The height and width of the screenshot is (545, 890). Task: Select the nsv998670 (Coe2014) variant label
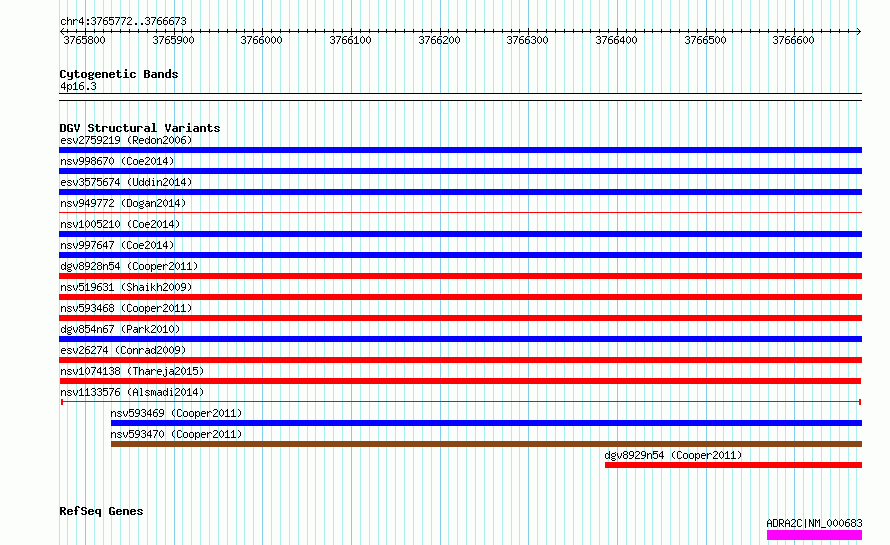pyautogui.click(x=117, y=161)
